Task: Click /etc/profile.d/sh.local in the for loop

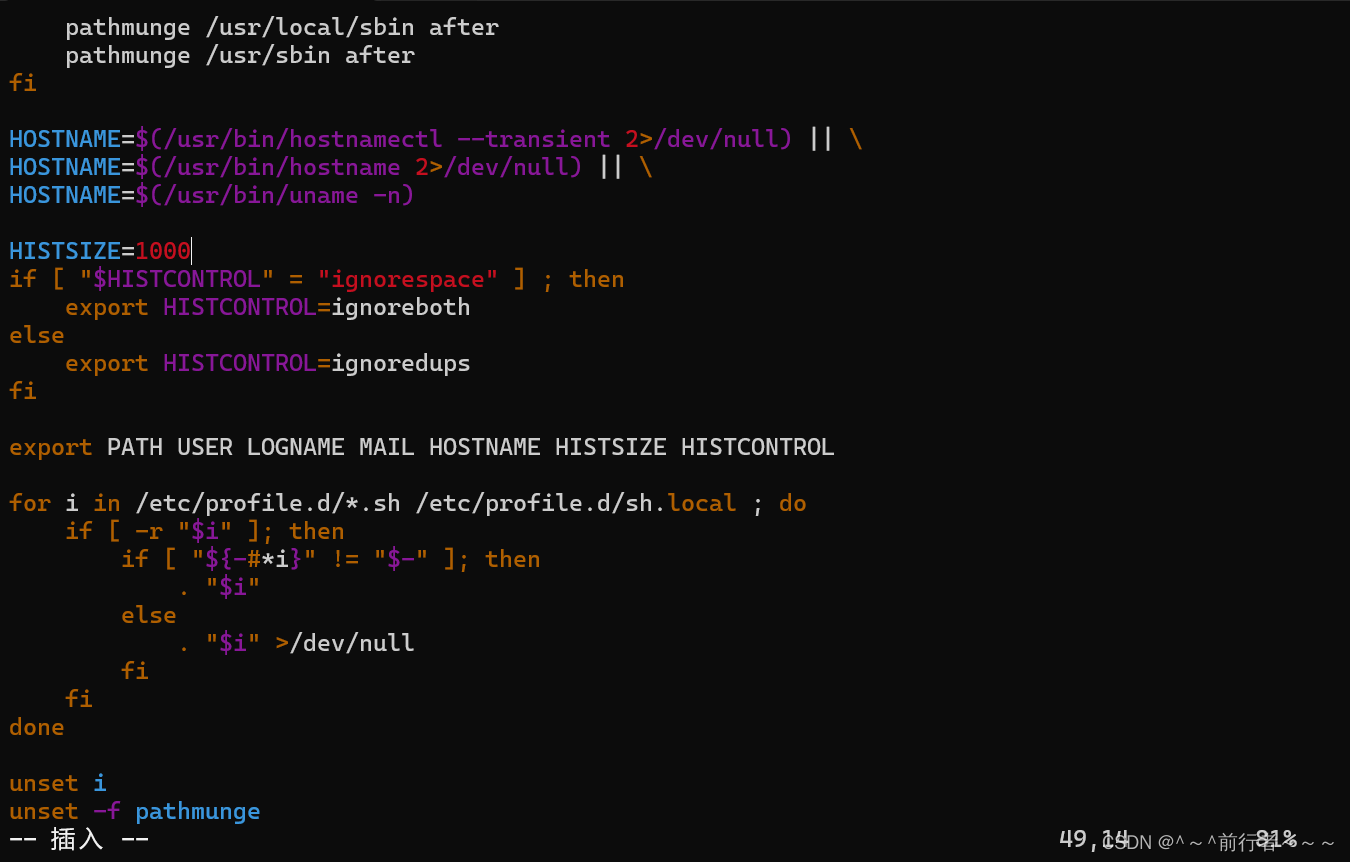Action: pos(576,503)
